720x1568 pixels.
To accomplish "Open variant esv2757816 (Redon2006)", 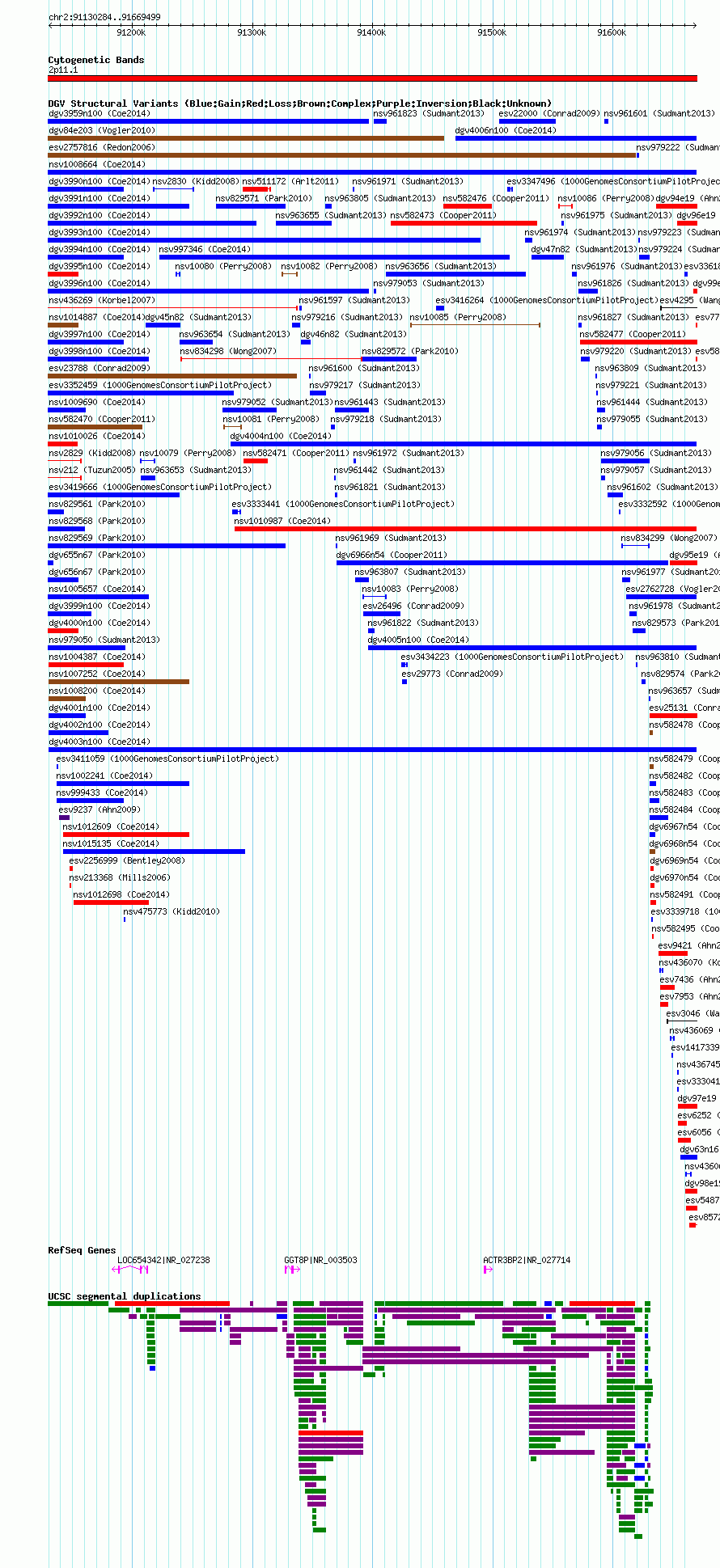I will coord(101,147).
